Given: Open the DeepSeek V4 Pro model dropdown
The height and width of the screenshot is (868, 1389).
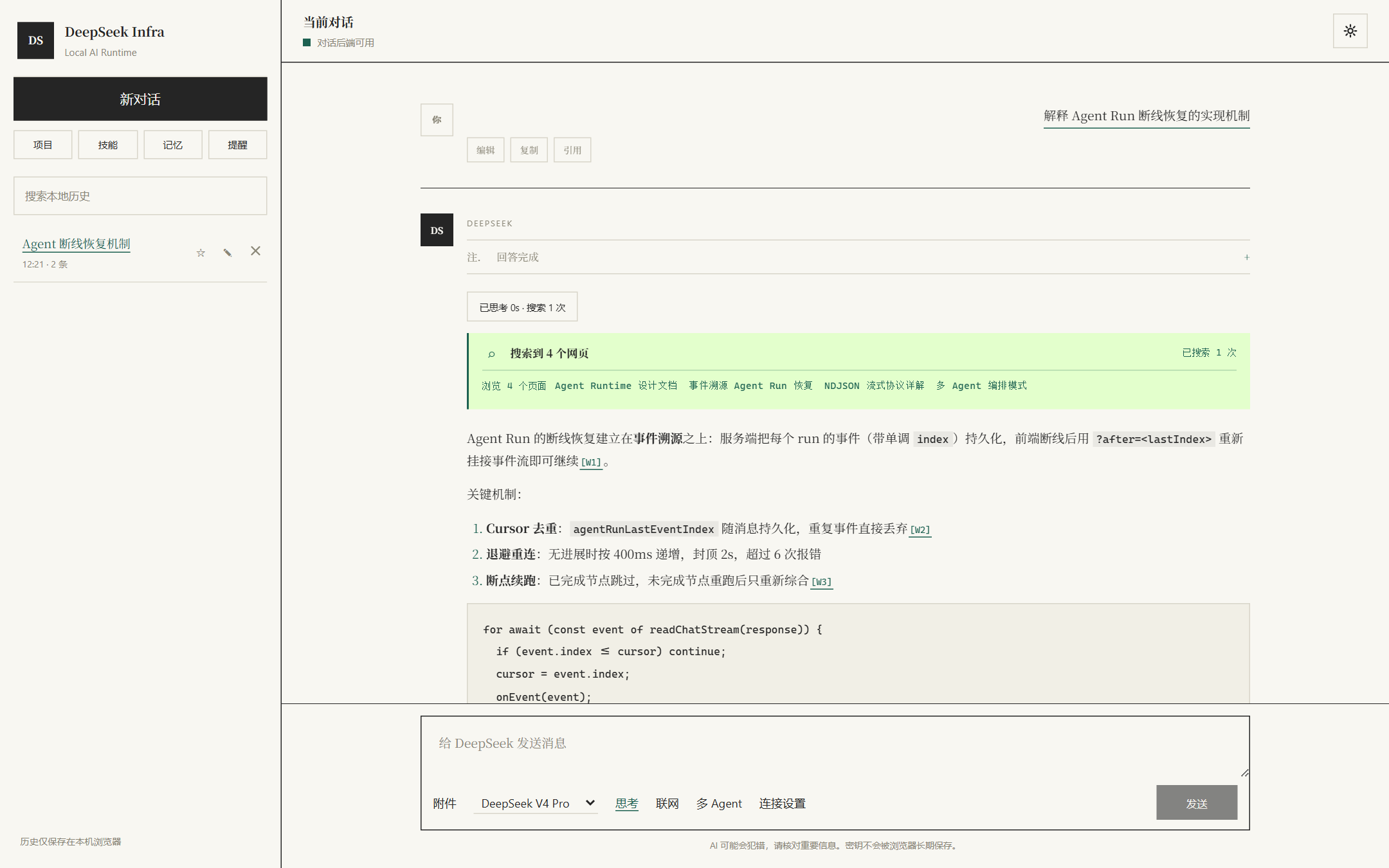Looking at the screenshot, I should click(x=536, y=803).
